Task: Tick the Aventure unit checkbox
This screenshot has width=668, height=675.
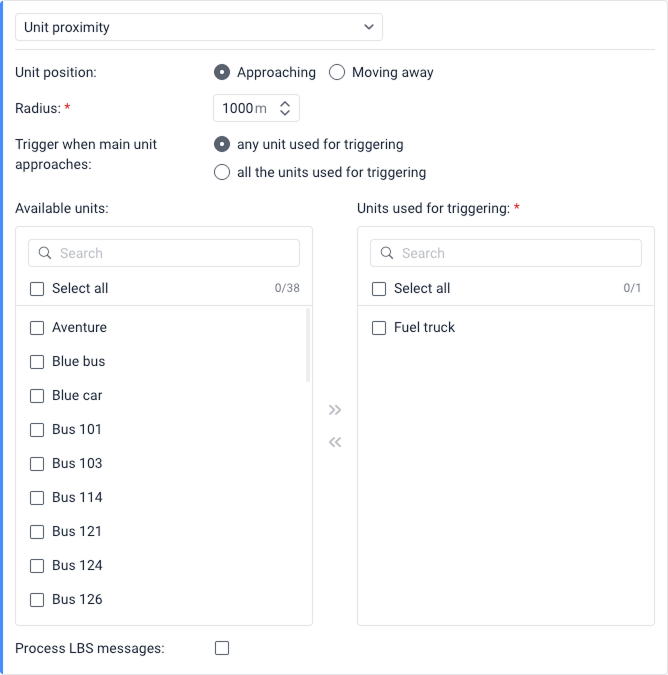Action: click(x=37, y=327)
